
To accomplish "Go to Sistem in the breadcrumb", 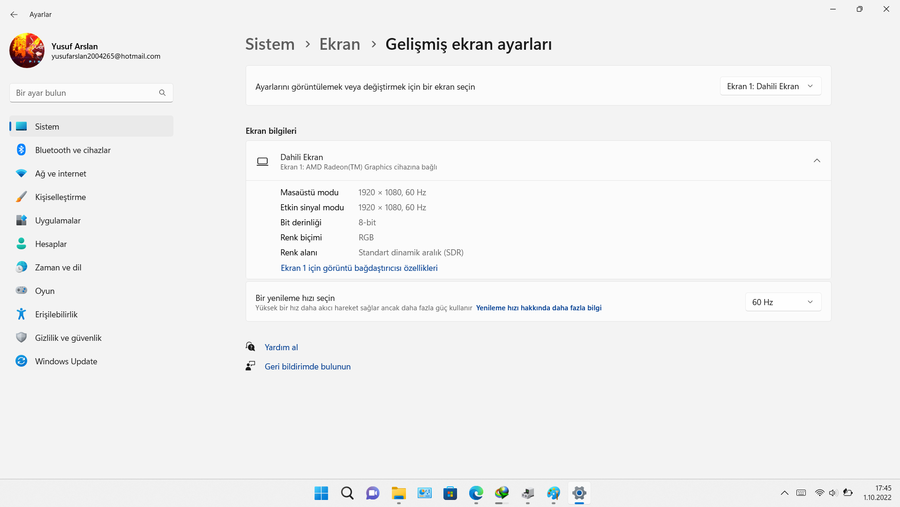I will point(270,45).
